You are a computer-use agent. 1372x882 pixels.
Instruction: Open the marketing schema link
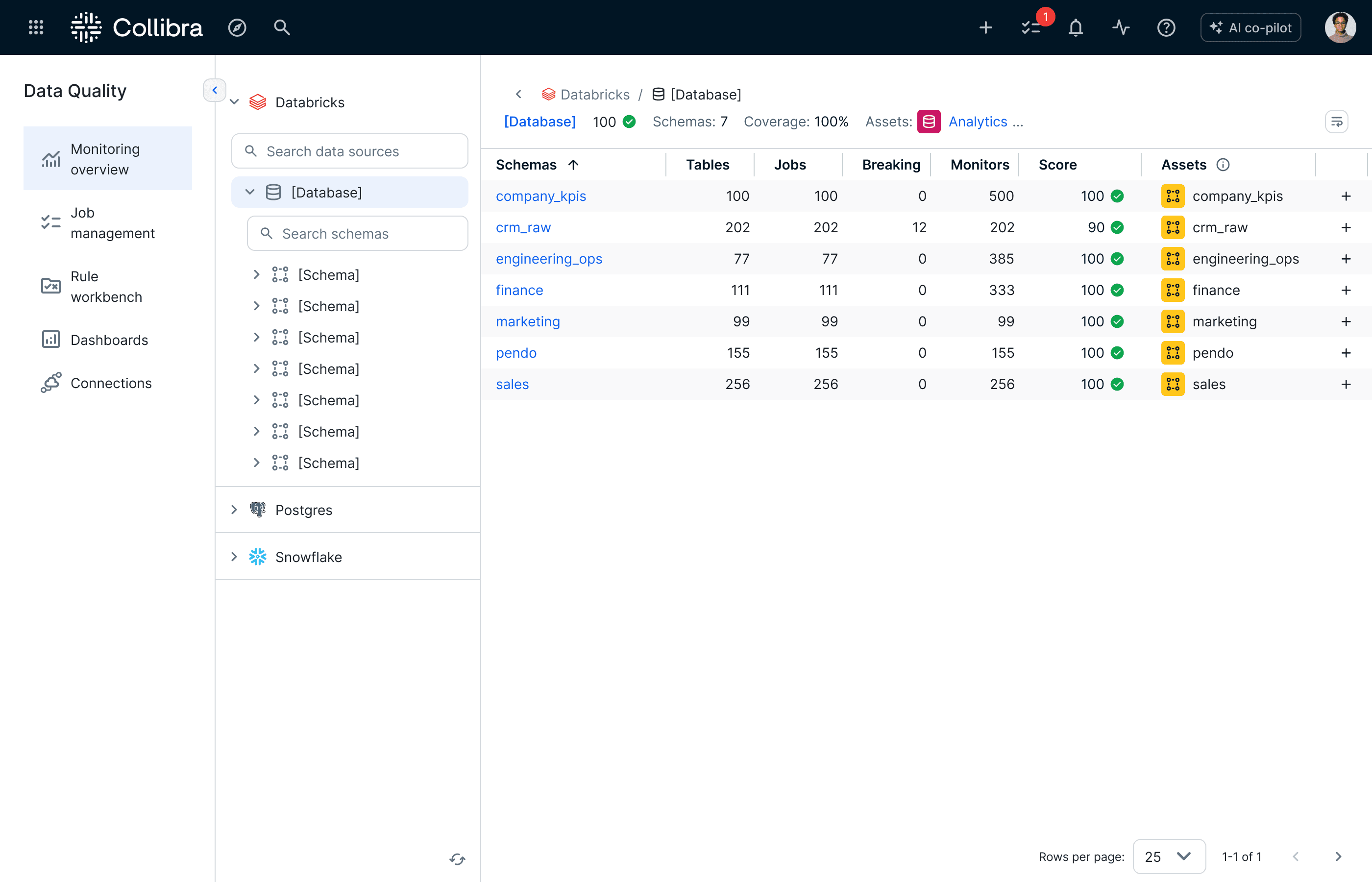tap(528, 321)
